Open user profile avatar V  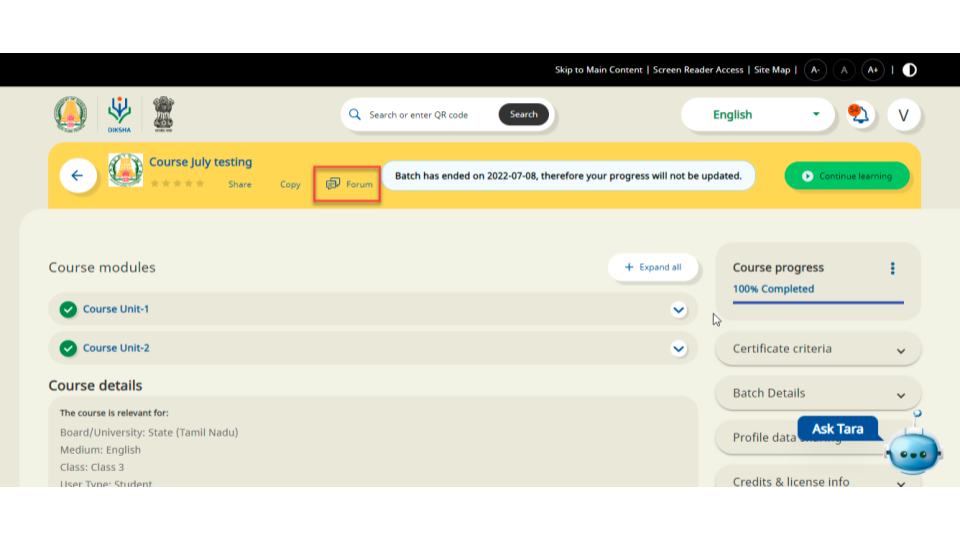click(903, 115)
